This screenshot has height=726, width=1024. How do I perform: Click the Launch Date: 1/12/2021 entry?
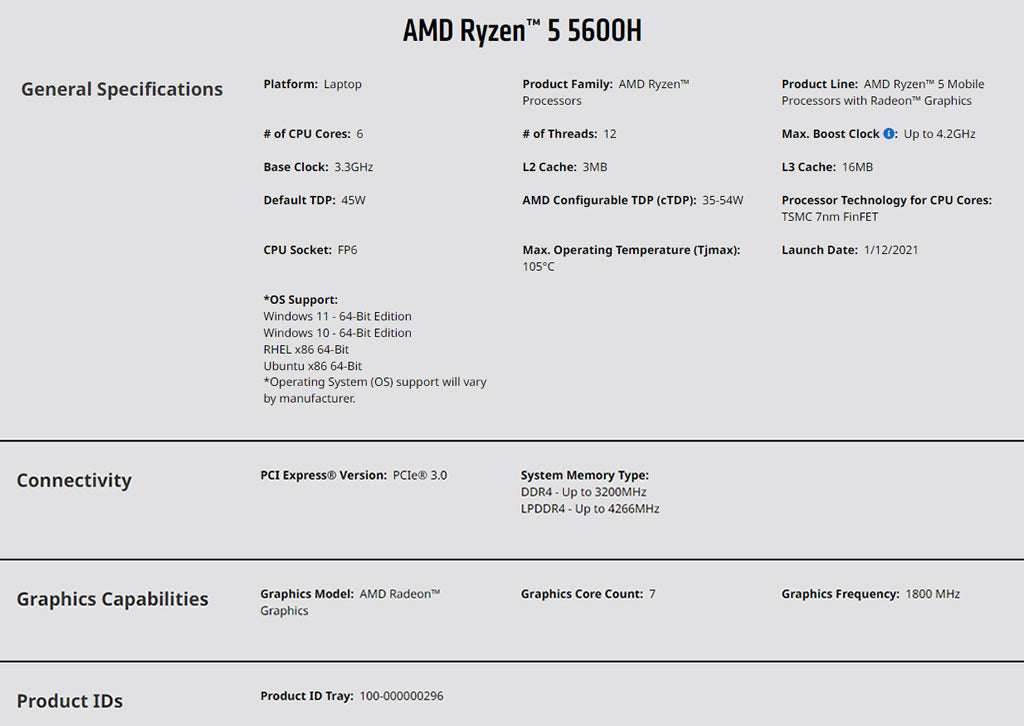coord(850,250)
